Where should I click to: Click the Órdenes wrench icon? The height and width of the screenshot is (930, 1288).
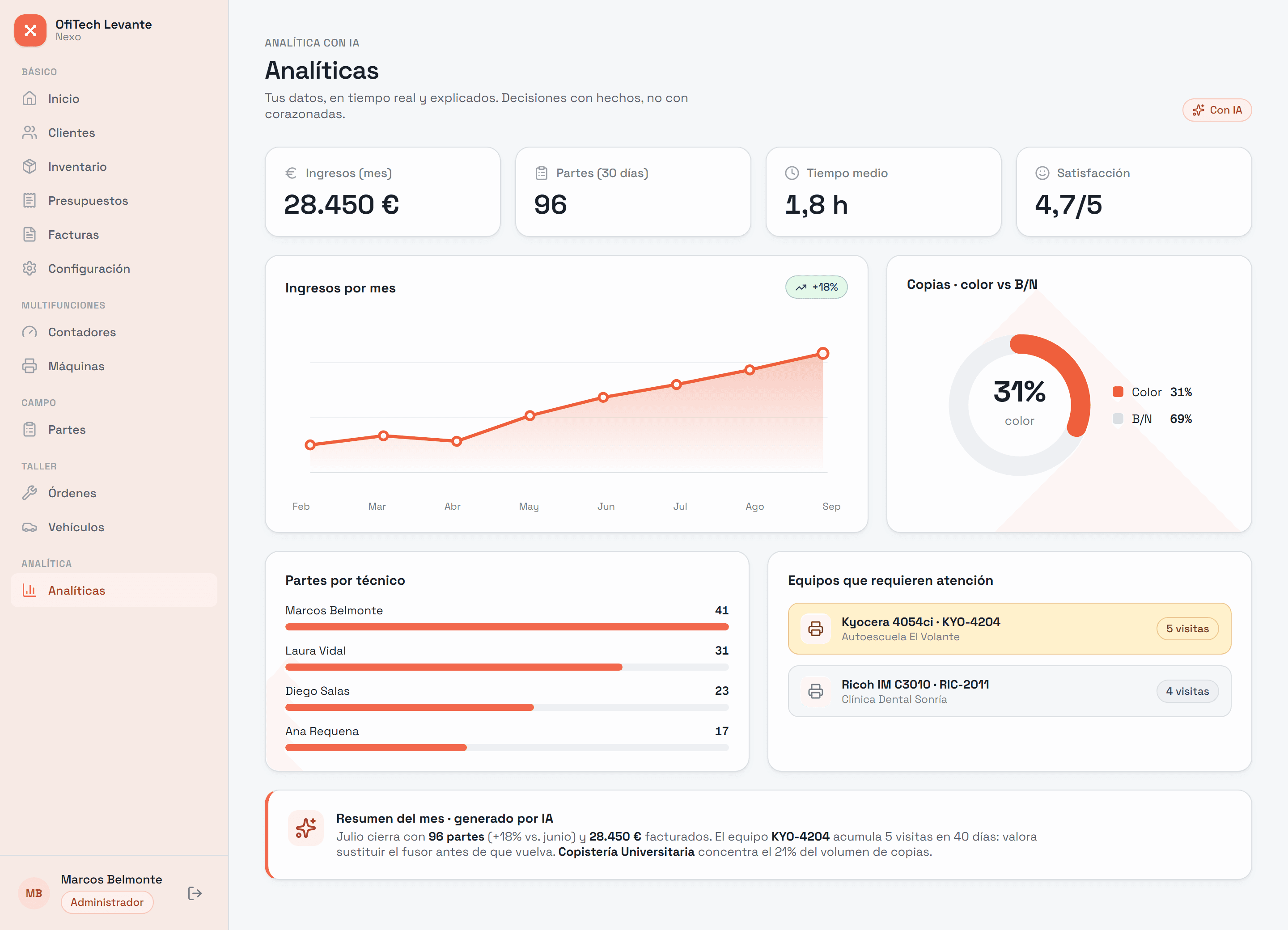point(30,493)
